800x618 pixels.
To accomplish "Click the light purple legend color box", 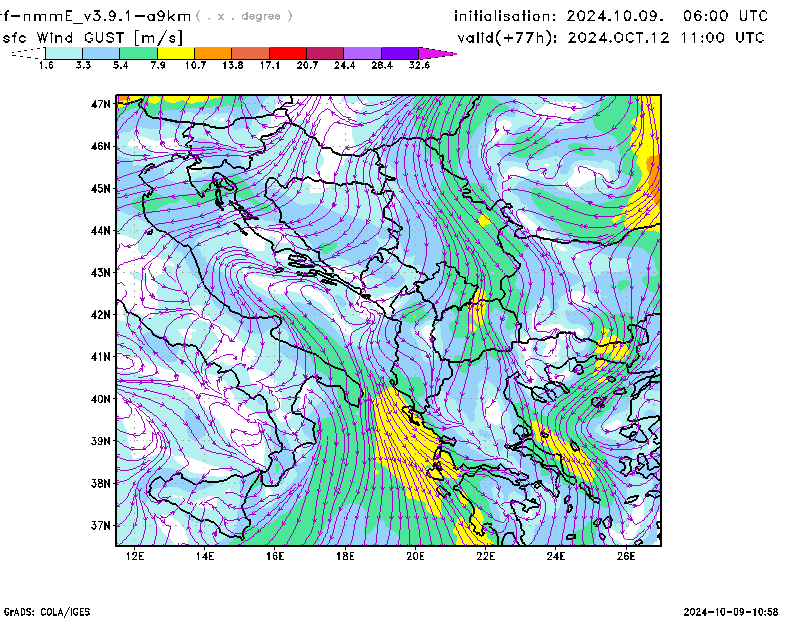I will tap(362, 53).
